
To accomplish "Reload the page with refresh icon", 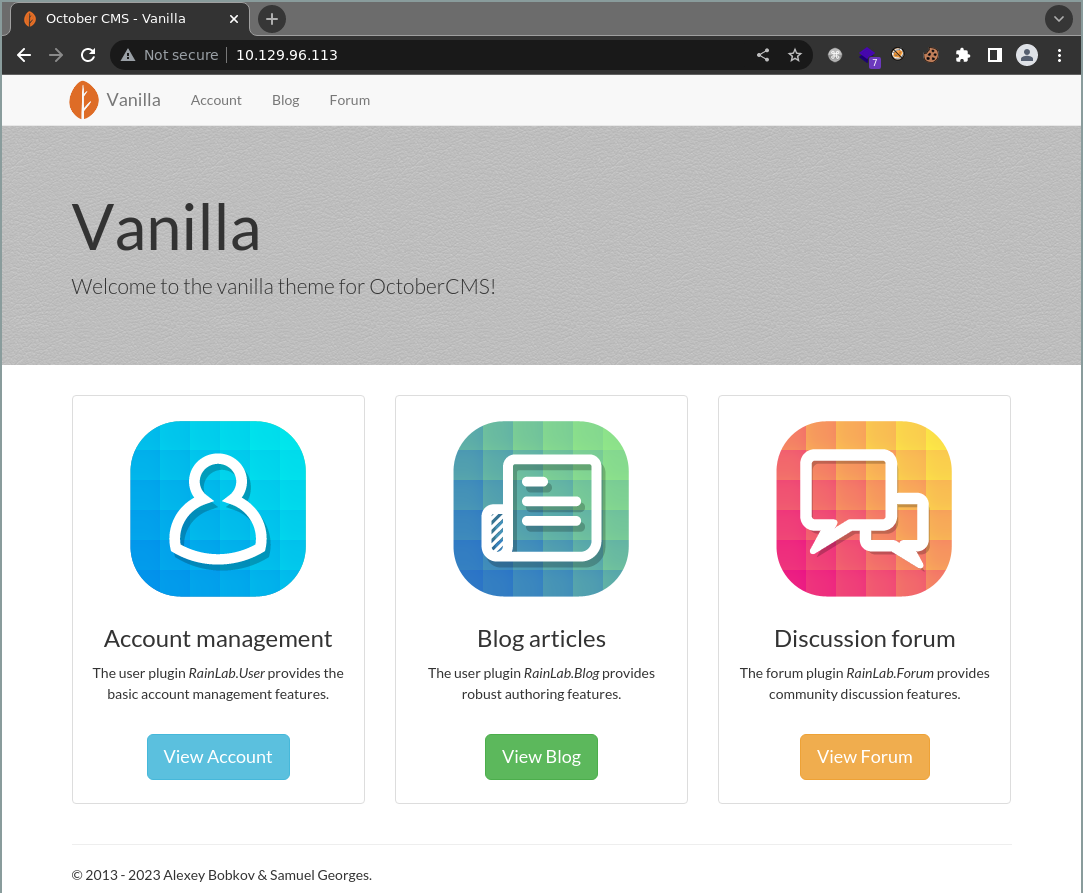I will click(88, 55).
